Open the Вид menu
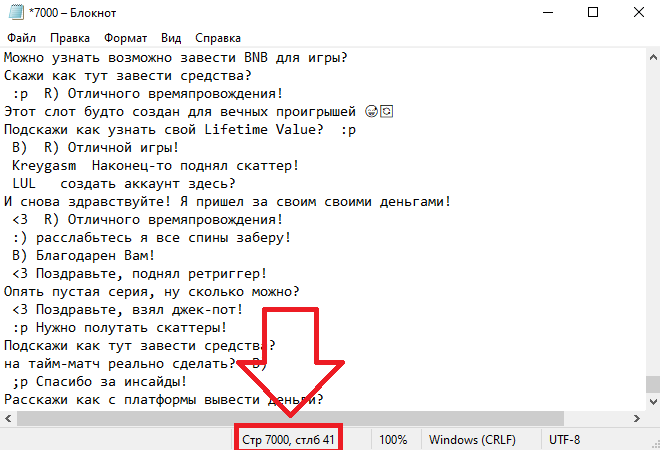This screenshot has width=660, height=450. 171,38
